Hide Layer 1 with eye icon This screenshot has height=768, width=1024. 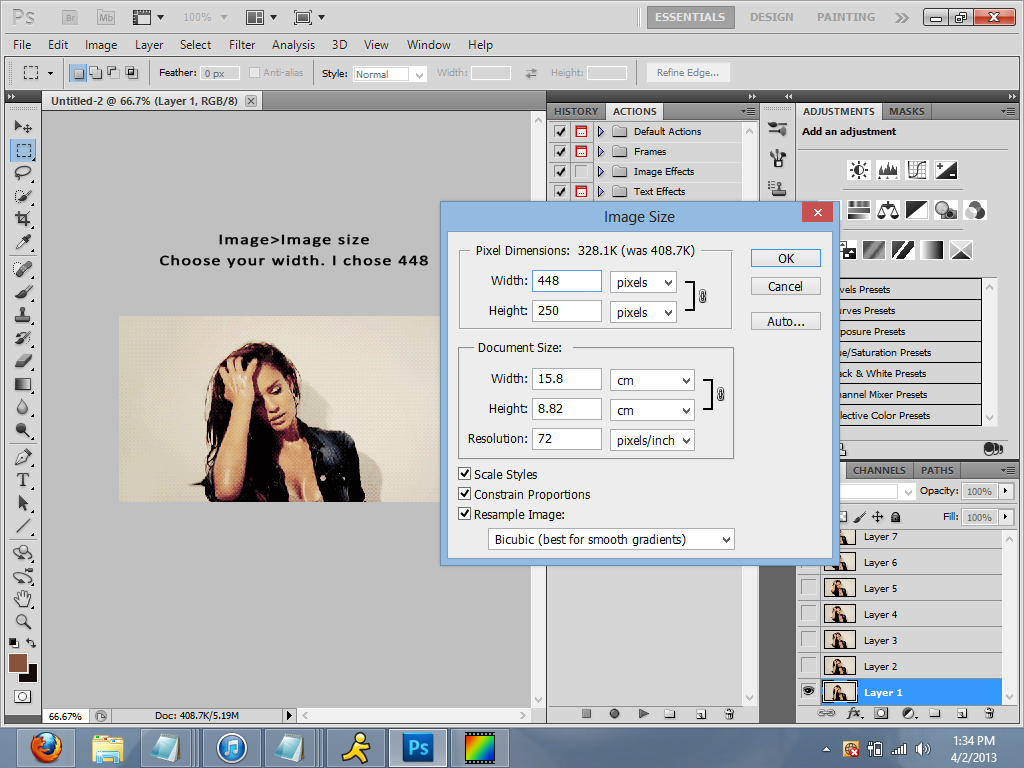pos(808,692)
